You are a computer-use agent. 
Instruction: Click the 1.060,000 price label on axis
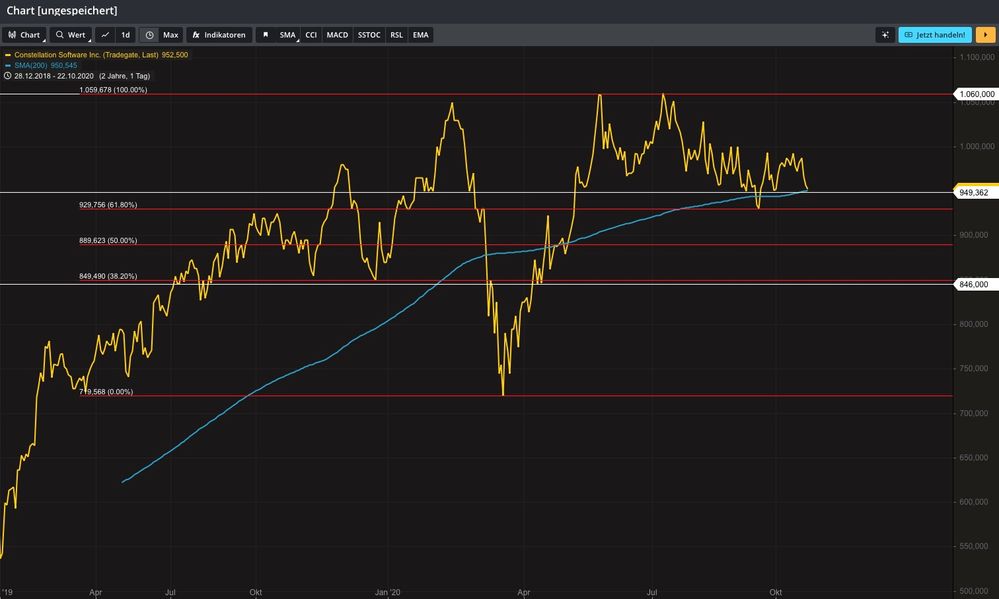click(975, 94)
